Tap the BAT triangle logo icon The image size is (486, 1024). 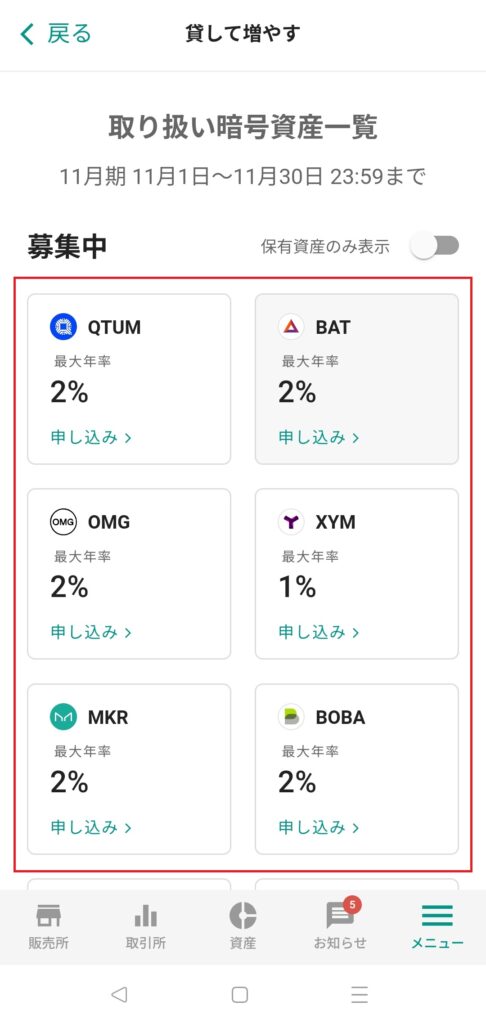coord(291,327)
